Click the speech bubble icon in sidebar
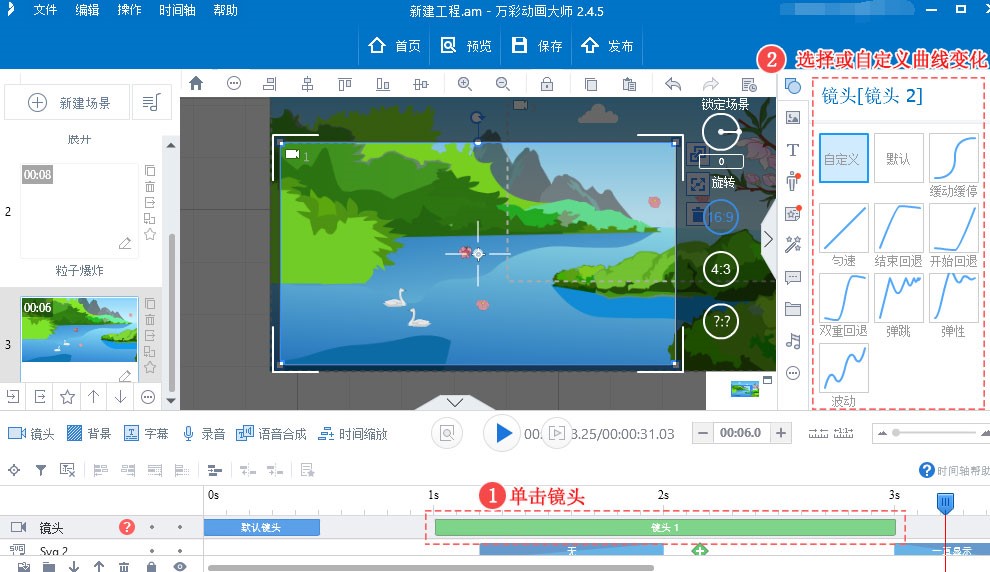This screenshot has height=572, width=990. (793, 277)
